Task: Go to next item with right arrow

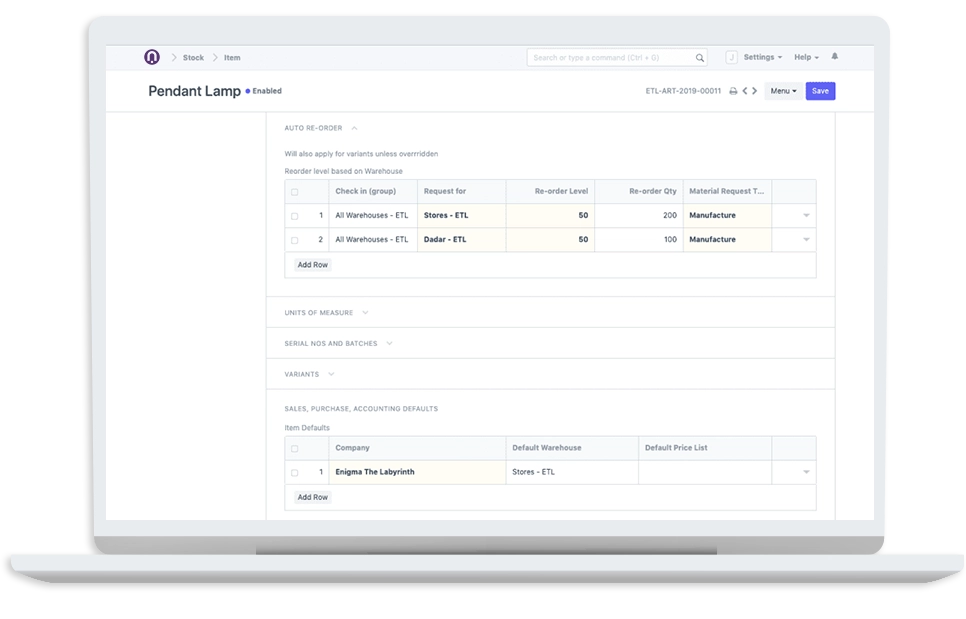Action: [755, 91]
